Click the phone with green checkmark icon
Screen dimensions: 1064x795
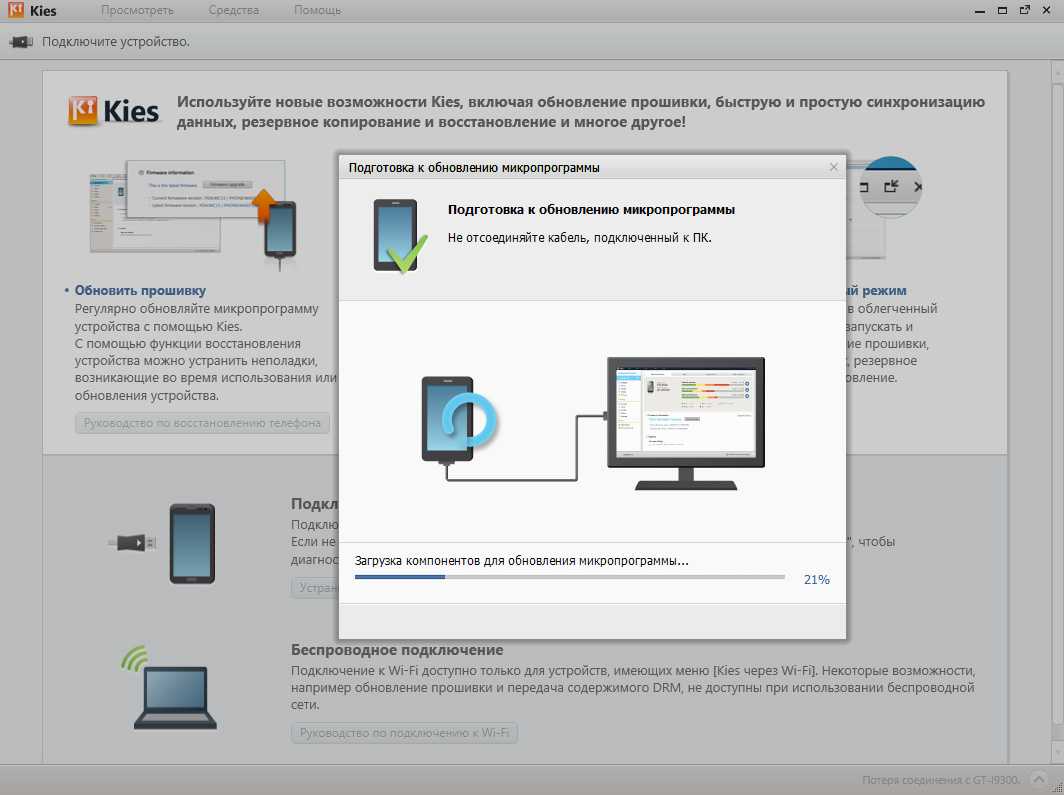click(x=399, y=236)
